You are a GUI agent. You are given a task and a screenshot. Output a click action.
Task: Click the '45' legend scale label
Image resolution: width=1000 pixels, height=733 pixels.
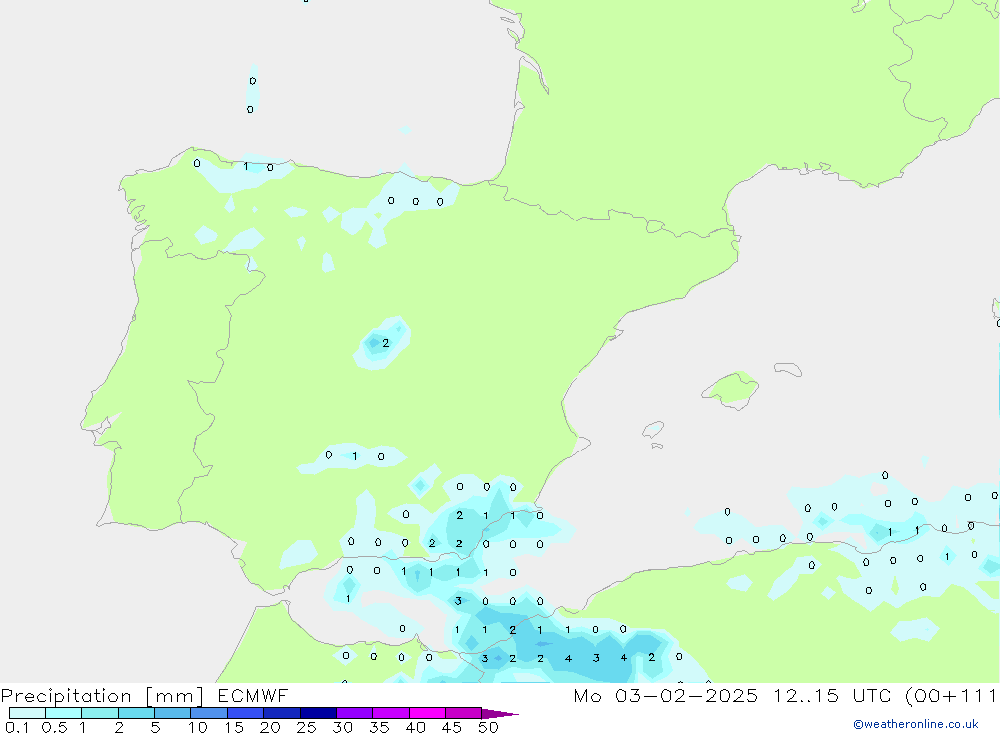click(x=452, y=727)
